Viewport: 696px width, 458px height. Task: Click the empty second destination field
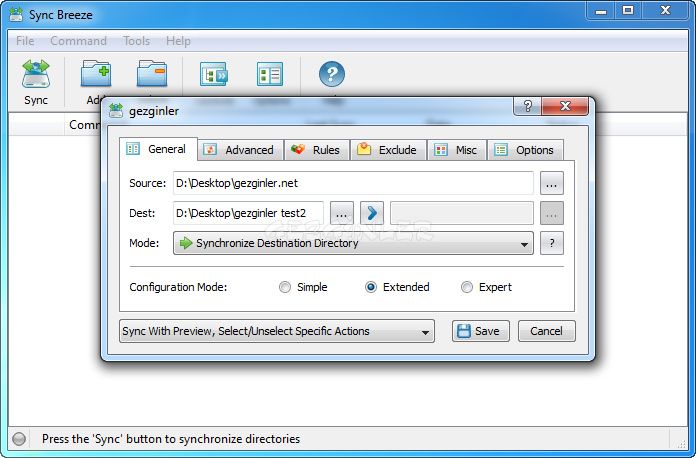pos(462,213)
